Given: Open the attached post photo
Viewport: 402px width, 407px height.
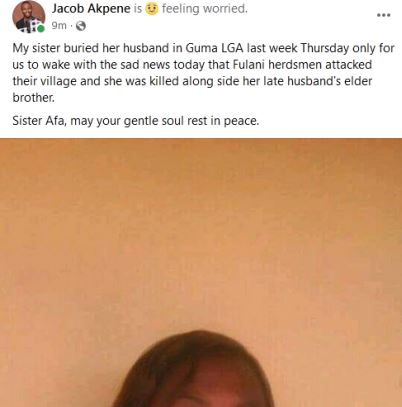Looking at the screenshot, I should 201,272.
